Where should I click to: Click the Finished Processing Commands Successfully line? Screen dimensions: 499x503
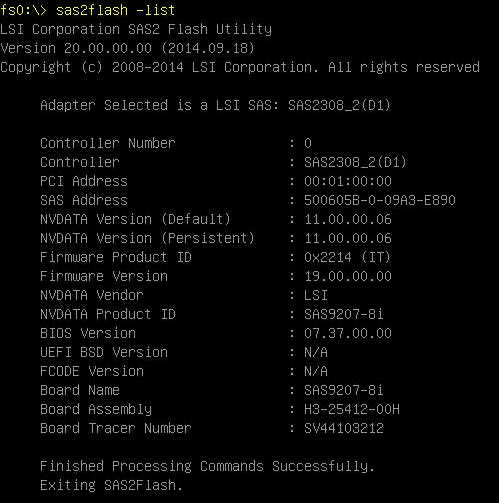[207, 466]
